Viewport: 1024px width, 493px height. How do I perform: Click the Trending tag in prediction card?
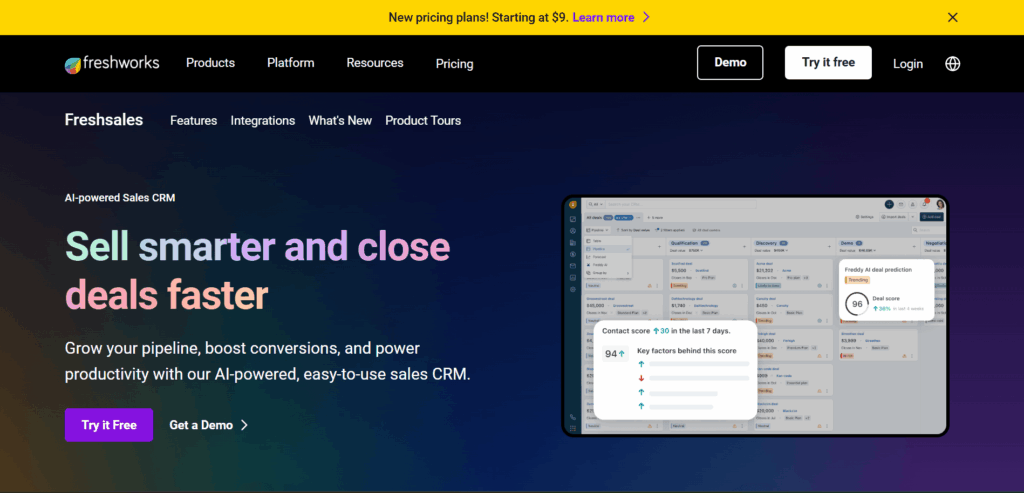tap(857, 280)
